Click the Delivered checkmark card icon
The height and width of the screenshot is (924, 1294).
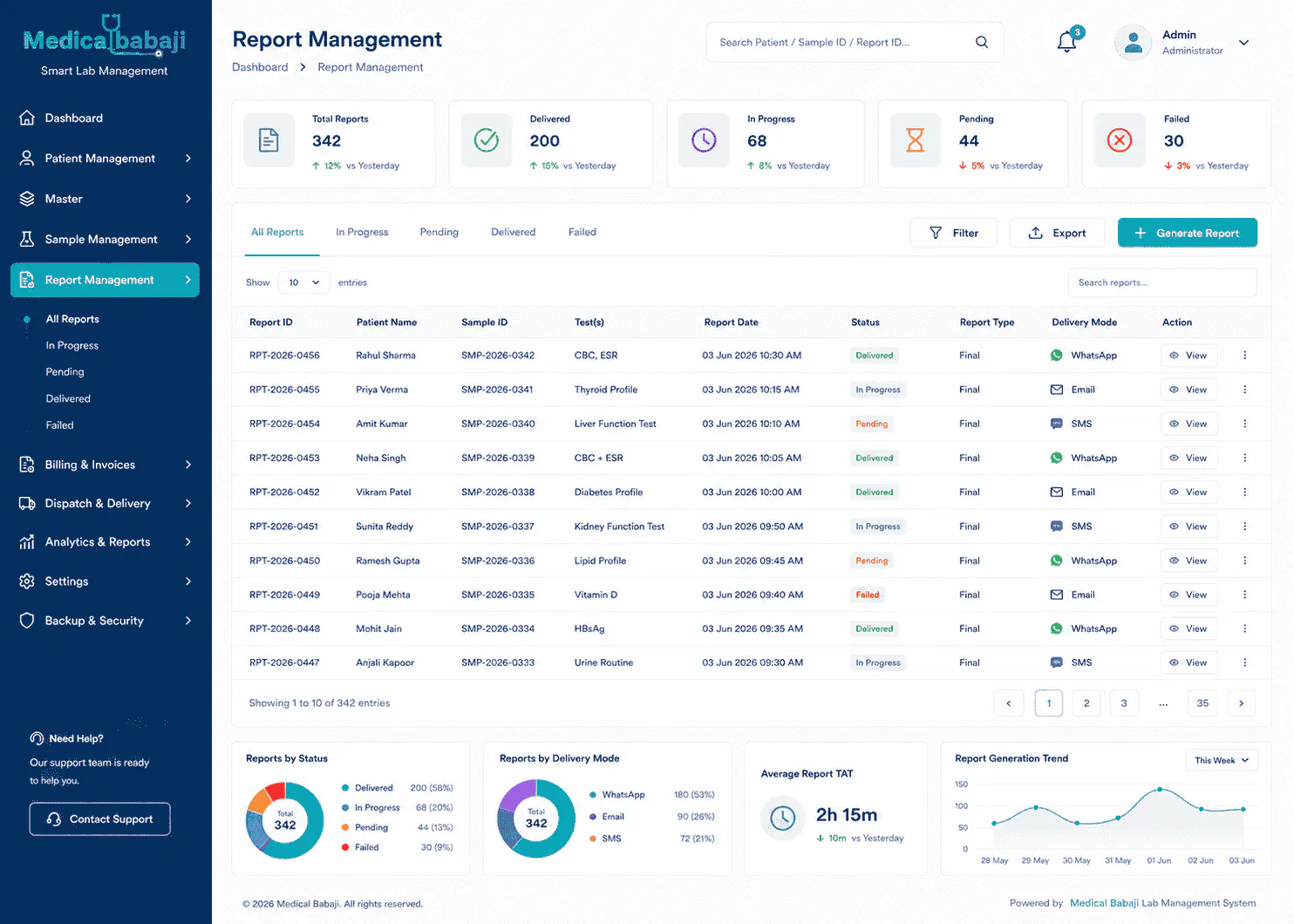point(486,139)
